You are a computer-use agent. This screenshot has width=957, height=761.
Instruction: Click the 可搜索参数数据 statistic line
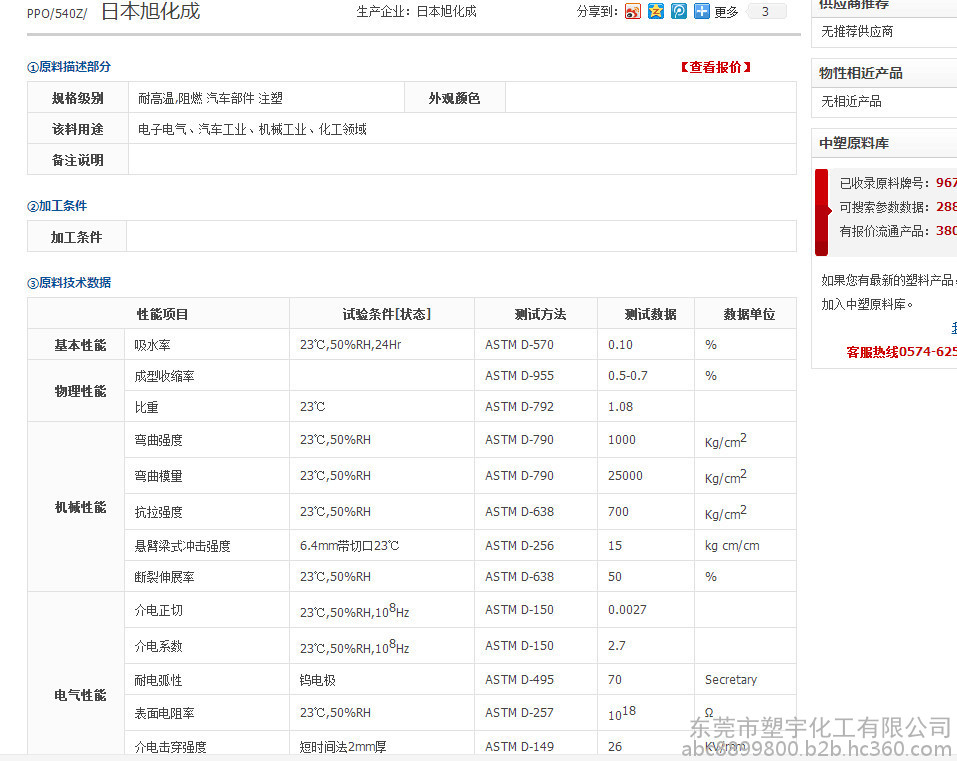point(898,207)
